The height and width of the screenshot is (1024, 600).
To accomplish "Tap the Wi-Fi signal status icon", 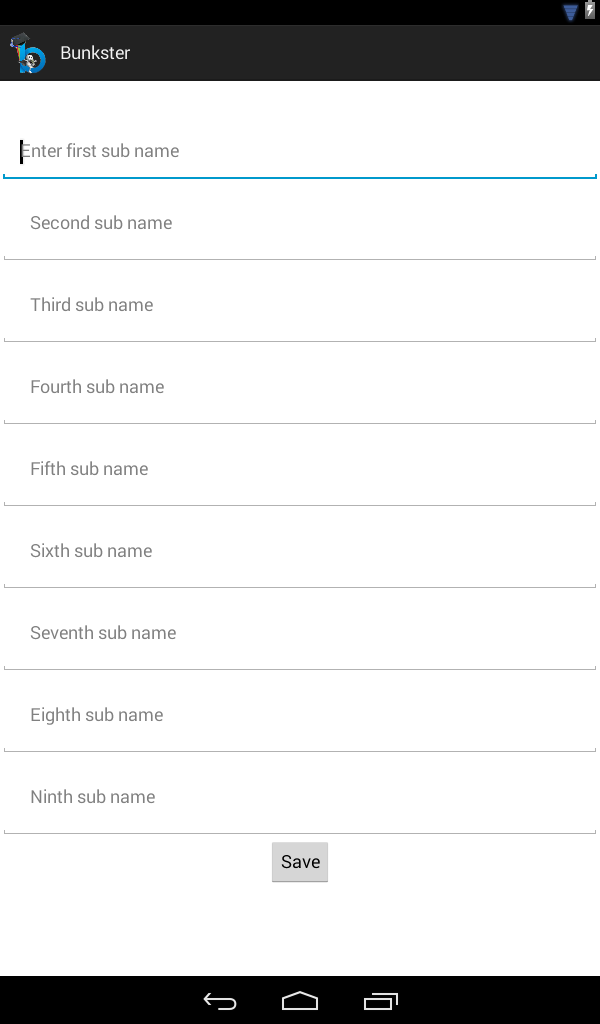I will pos(571,12).
